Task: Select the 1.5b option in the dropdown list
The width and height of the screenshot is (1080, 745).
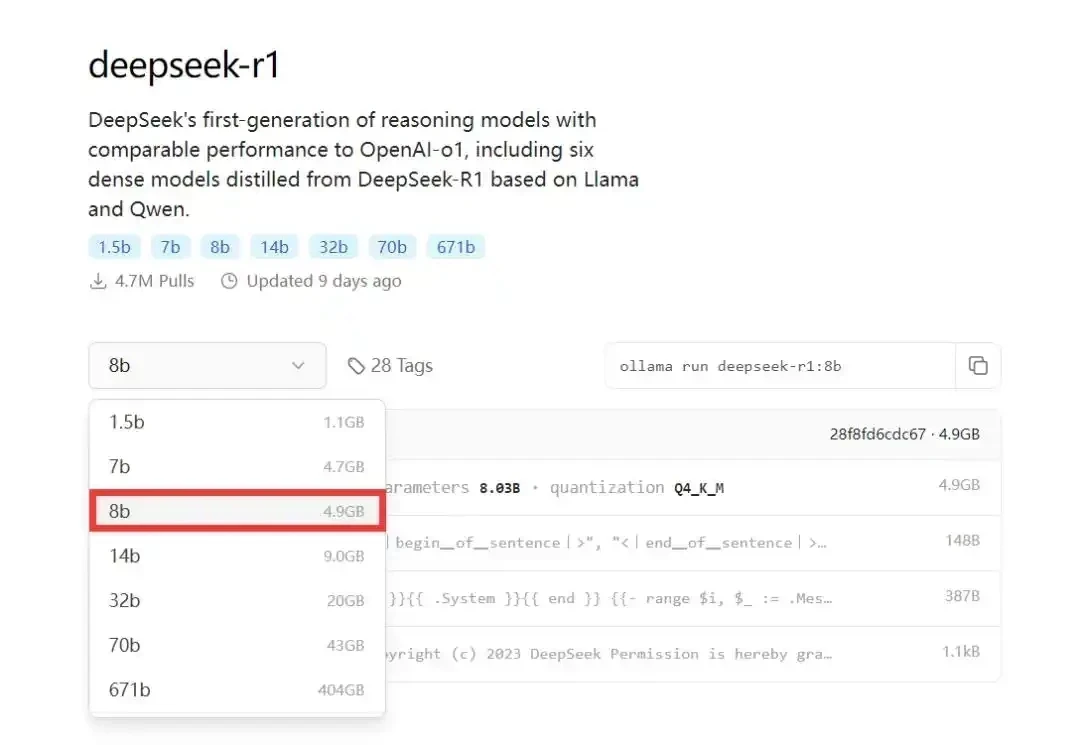Action: (x=237, y=422)
